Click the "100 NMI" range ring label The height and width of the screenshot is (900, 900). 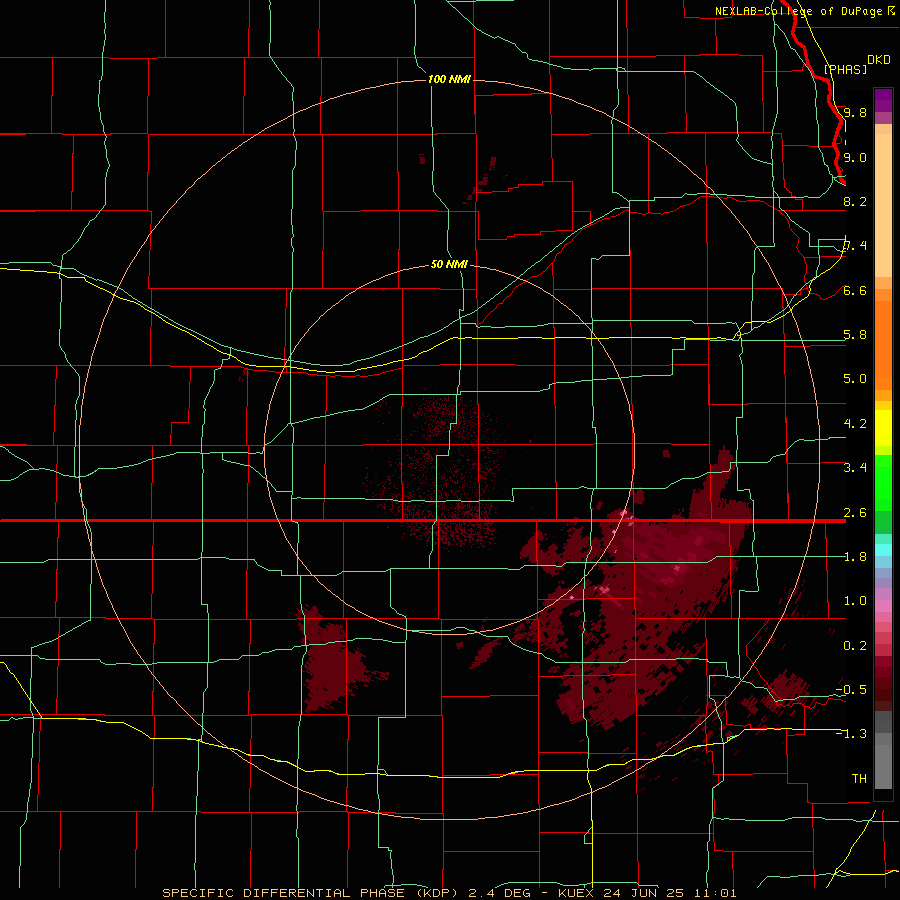(449, 79)
